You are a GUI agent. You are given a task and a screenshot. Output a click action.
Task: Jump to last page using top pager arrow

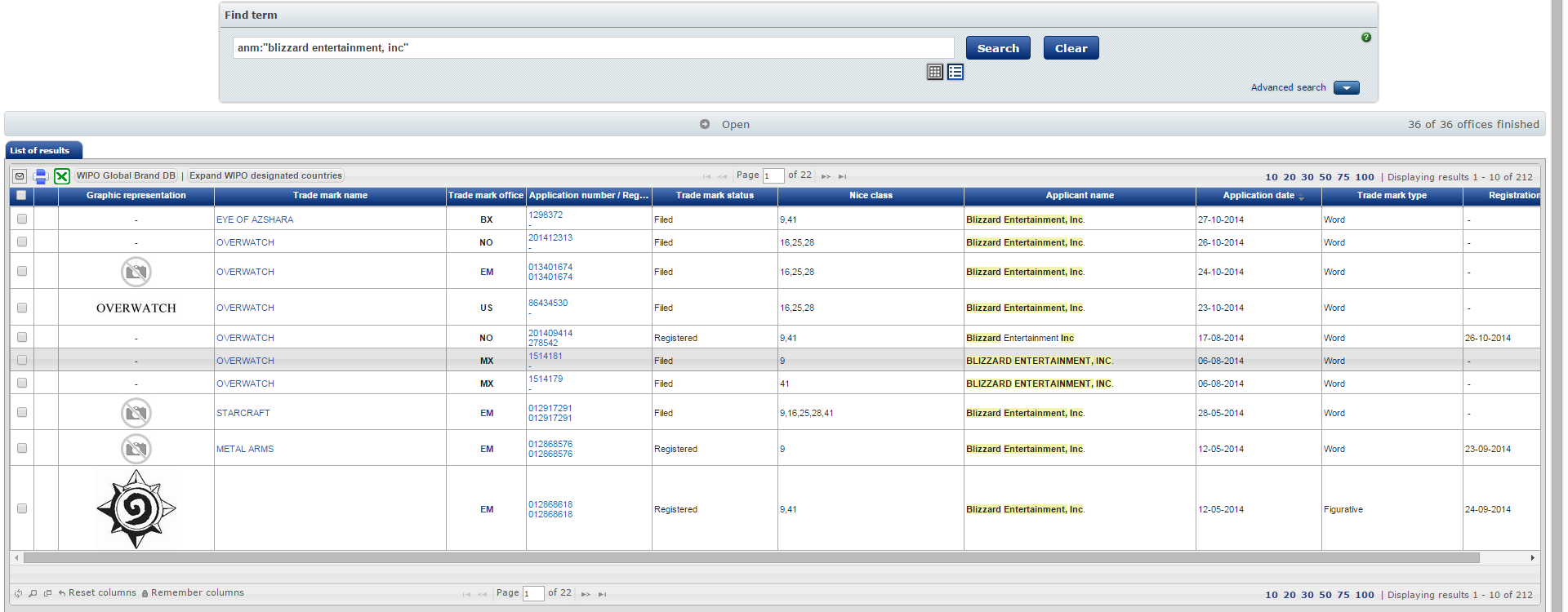pyautogui.click(x=843, y=176)
